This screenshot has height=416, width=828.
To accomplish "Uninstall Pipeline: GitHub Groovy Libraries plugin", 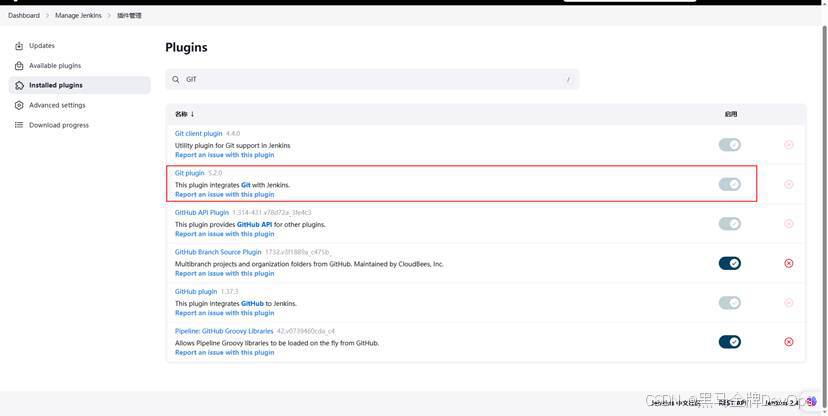I will 788,342.
